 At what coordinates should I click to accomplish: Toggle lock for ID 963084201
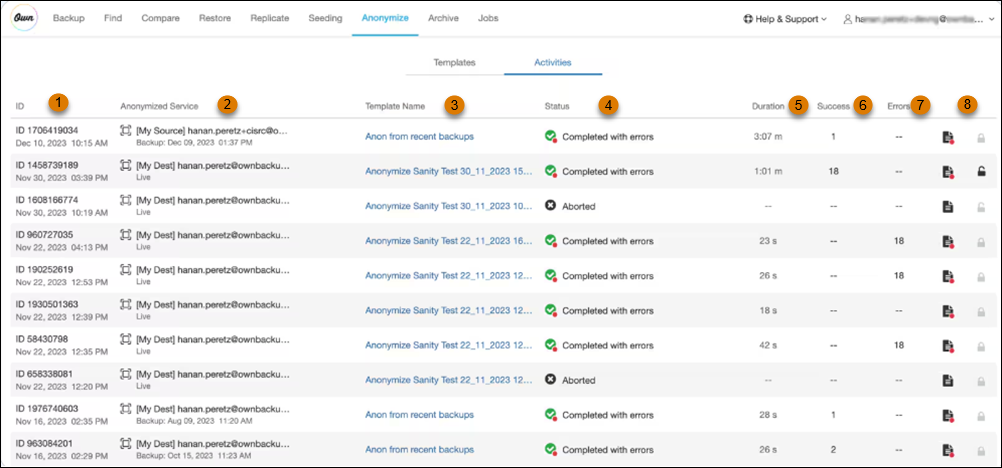coord(981,450)
